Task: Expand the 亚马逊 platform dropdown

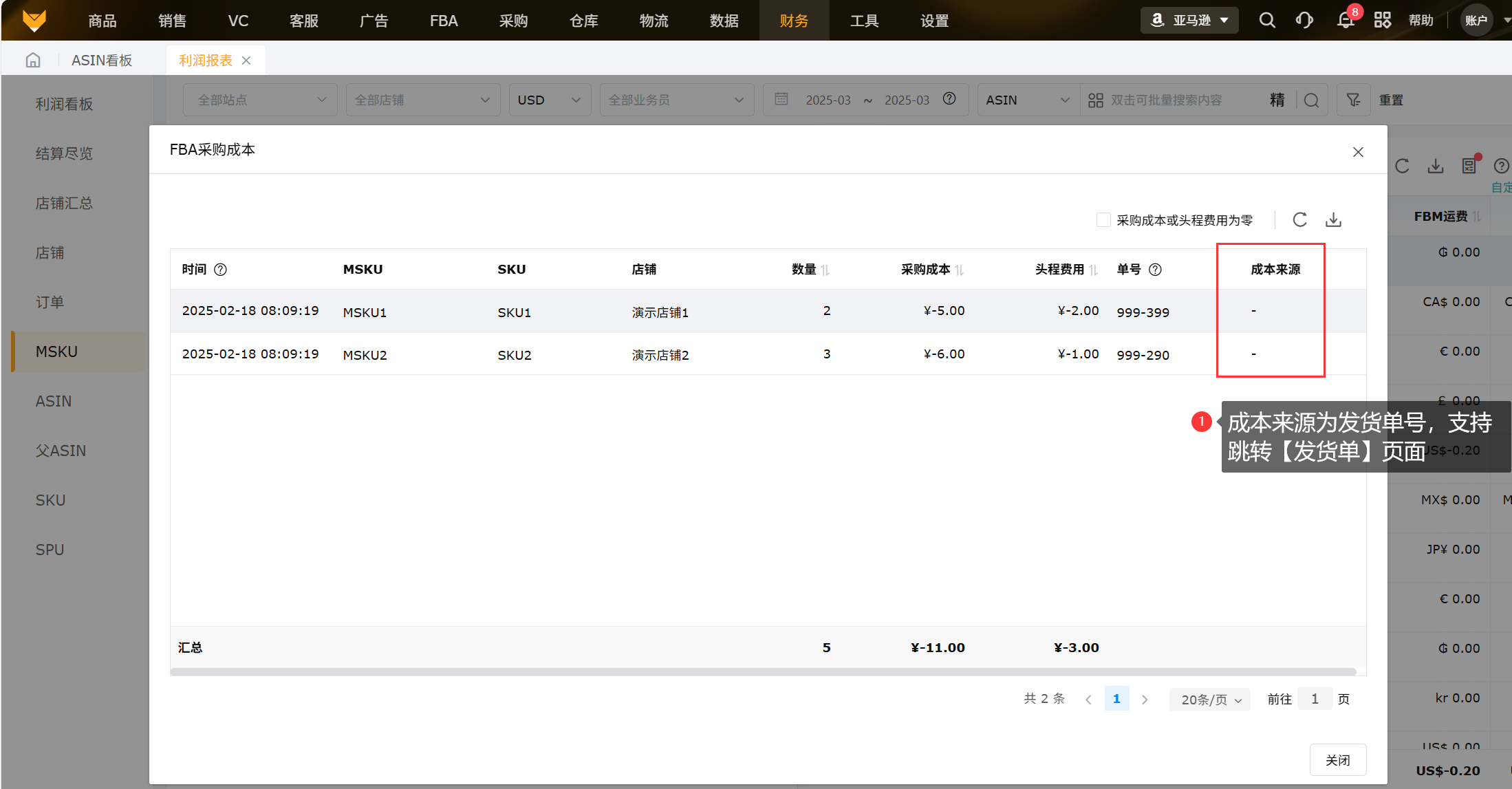Action: pyautogui.click(x=1189, y=21)
